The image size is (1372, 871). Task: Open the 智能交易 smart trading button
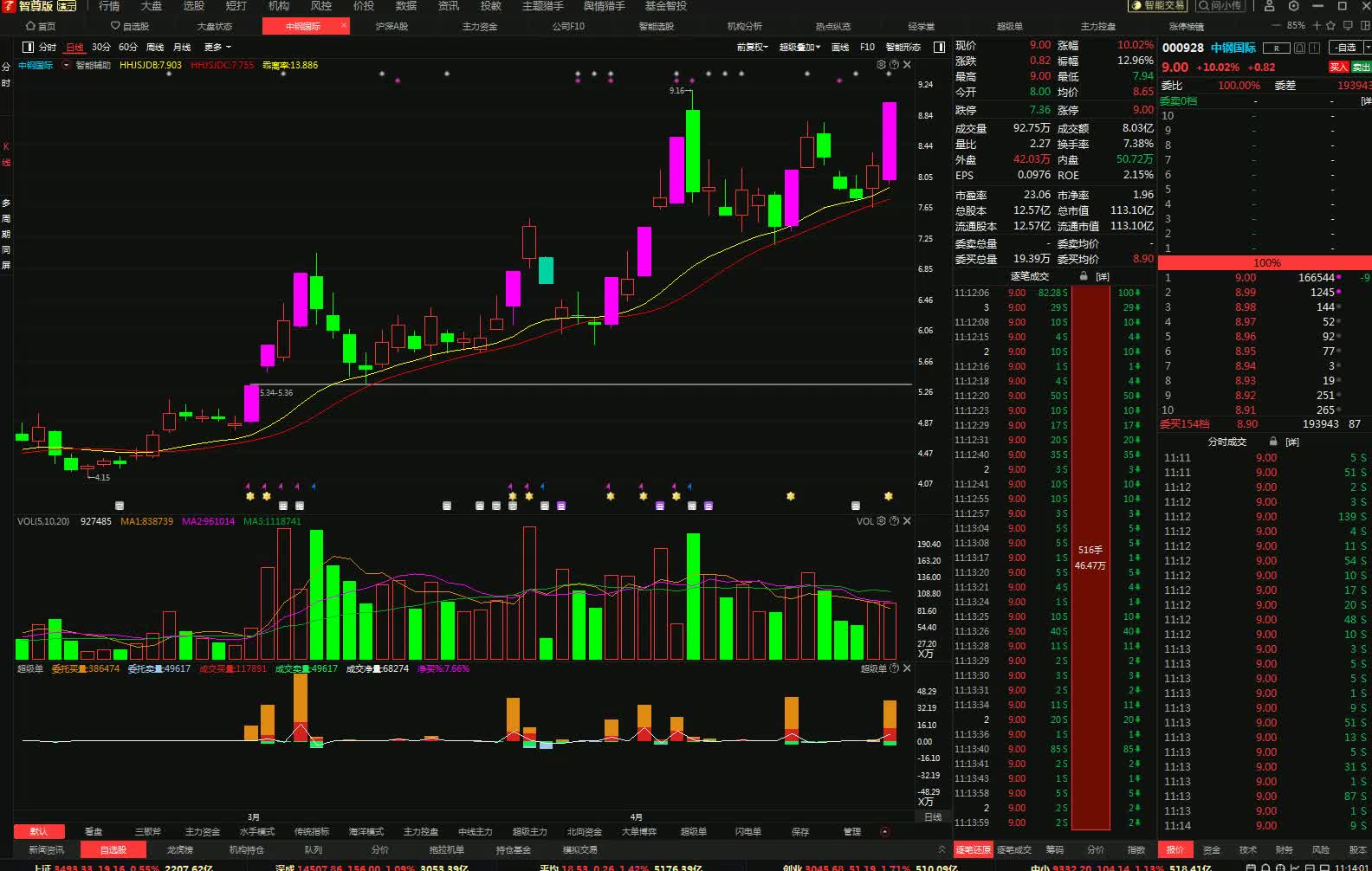(1157, 5)
